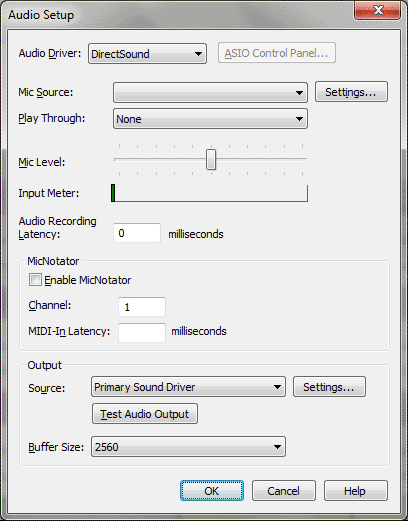408x521 pixels.
Task: Click the Settings button beside Mic Source
Action: tap(351, 92)
